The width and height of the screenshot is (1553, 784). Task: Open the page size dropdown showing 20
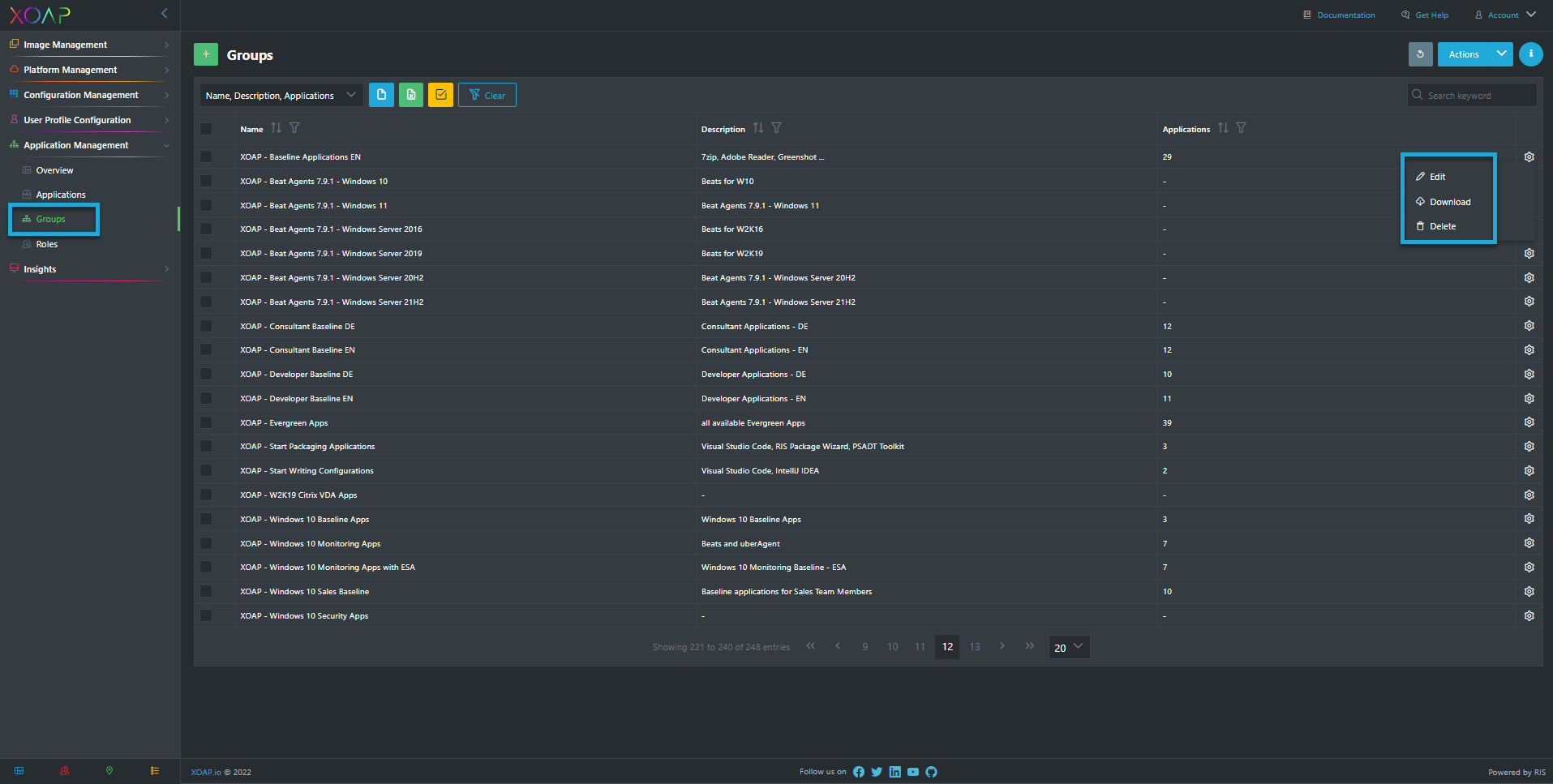[1068, 647]
